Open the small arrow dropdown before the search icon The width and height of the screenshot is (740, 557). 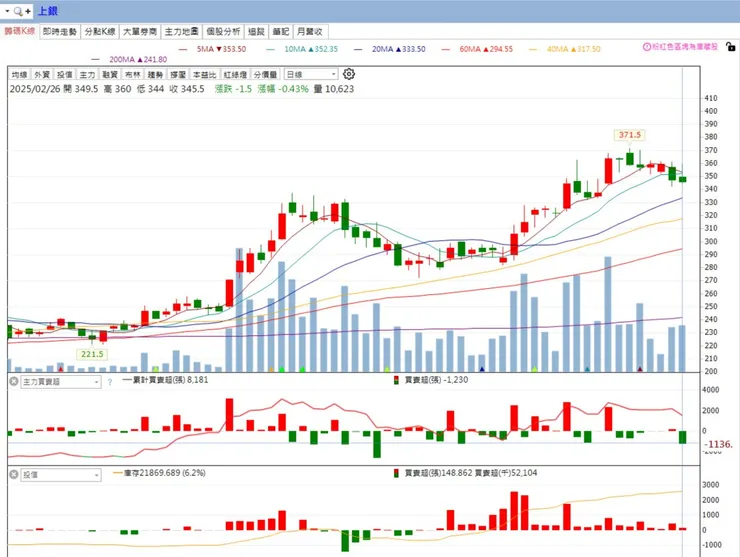[x=8, y=11]
